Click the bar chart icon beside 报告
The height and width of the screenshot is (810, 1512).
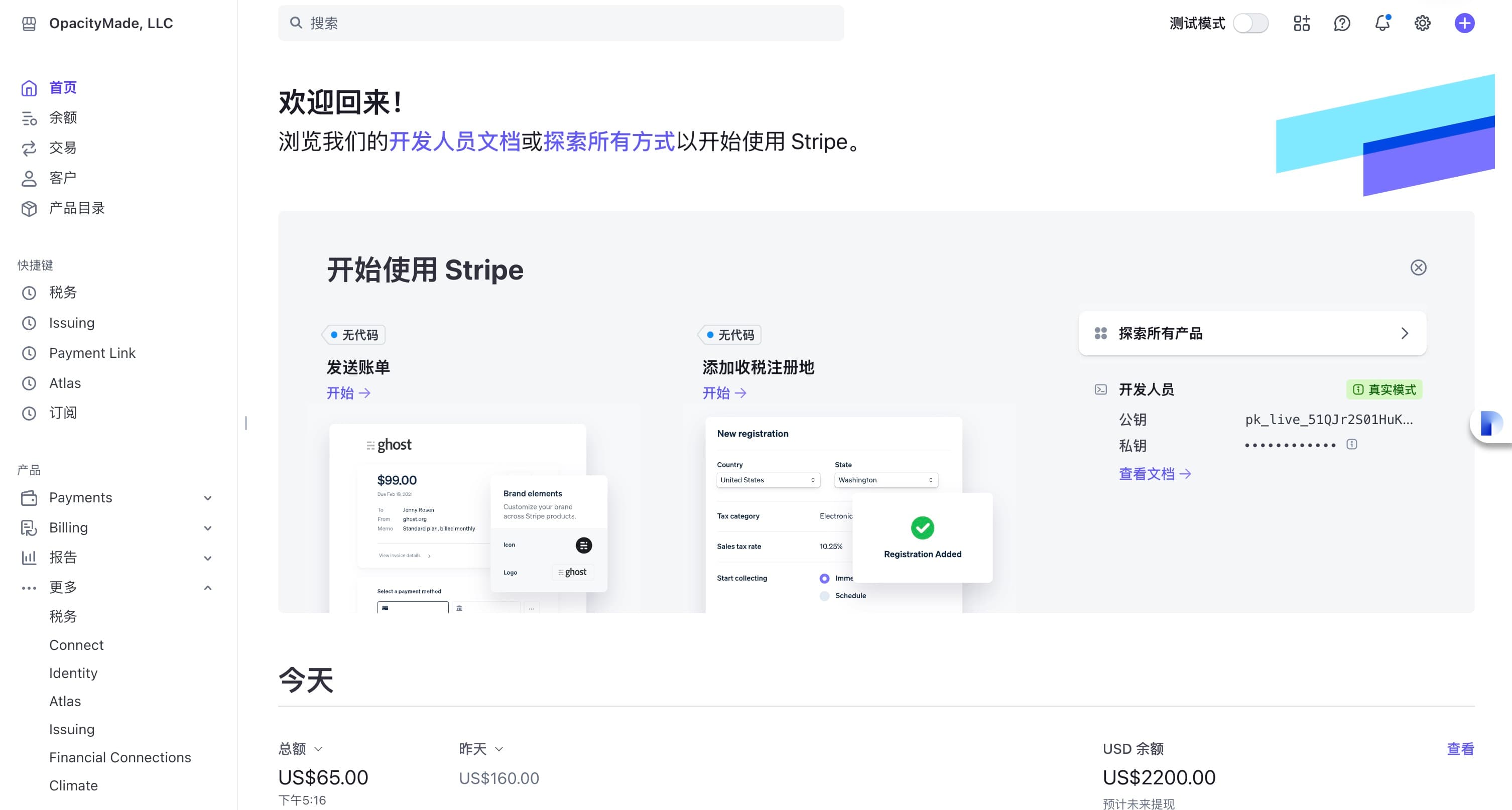click(x=29, y=558)
